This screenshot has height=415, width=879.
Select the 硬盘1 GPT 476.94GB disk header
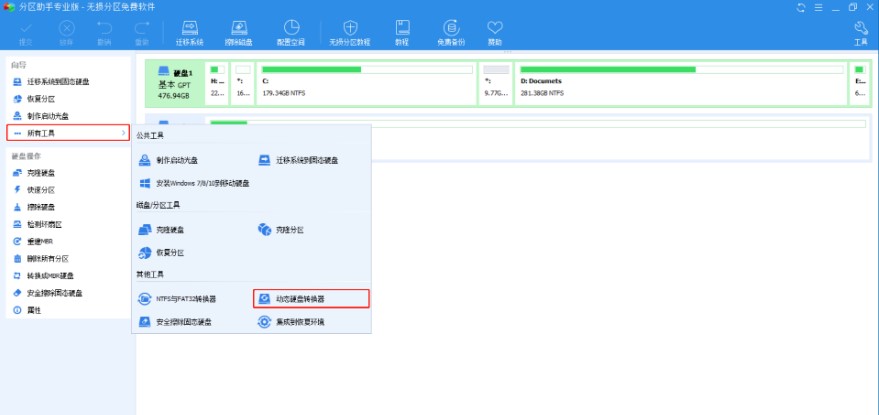[174, 82]
